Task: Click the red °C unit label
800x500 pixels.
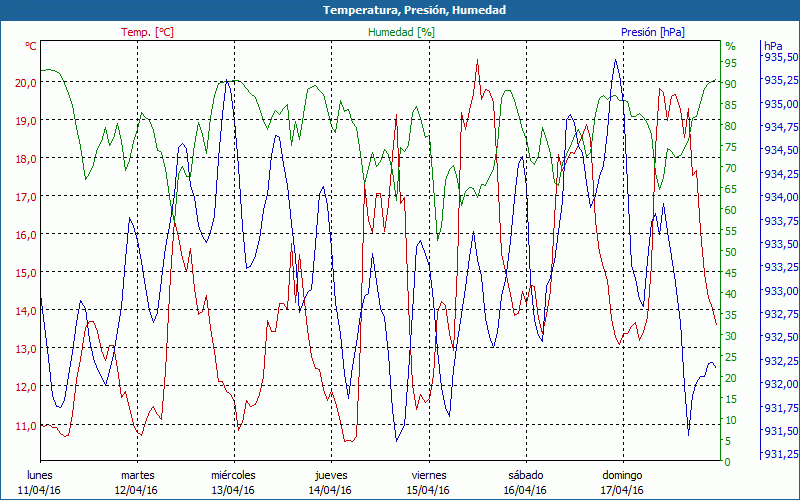Action: pyautogui.click(x=31, y=46)
